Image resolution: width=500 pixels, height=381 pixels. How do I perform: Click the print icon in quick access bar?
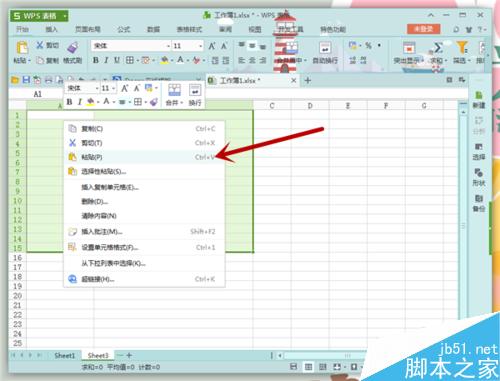coord(49,80)
